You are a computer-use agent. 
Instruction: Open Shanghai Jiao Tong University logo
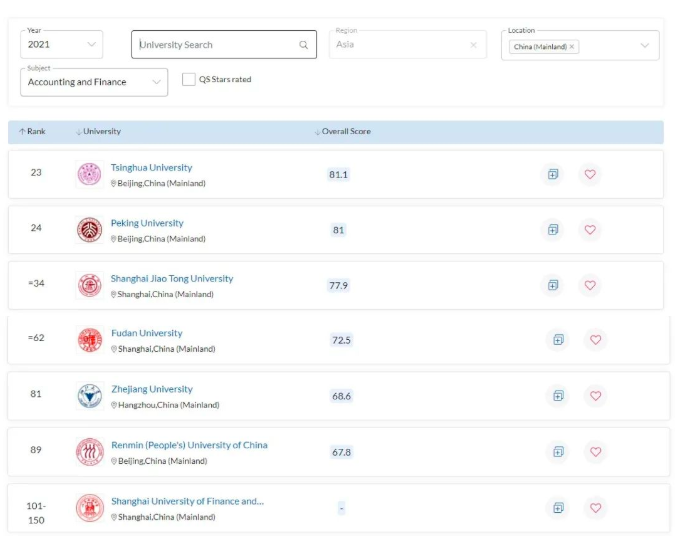click(x=89, y=285)
